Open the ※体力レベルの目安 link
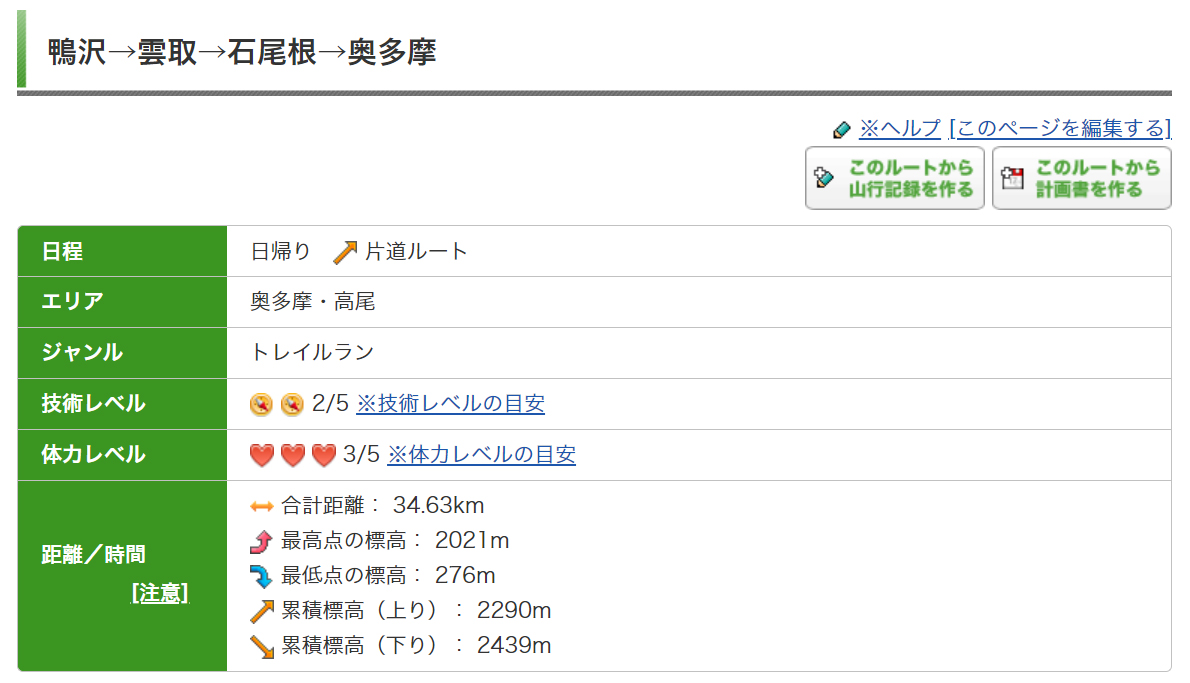The height and width of the screenshot is (683, 1190). pos(482,454)
